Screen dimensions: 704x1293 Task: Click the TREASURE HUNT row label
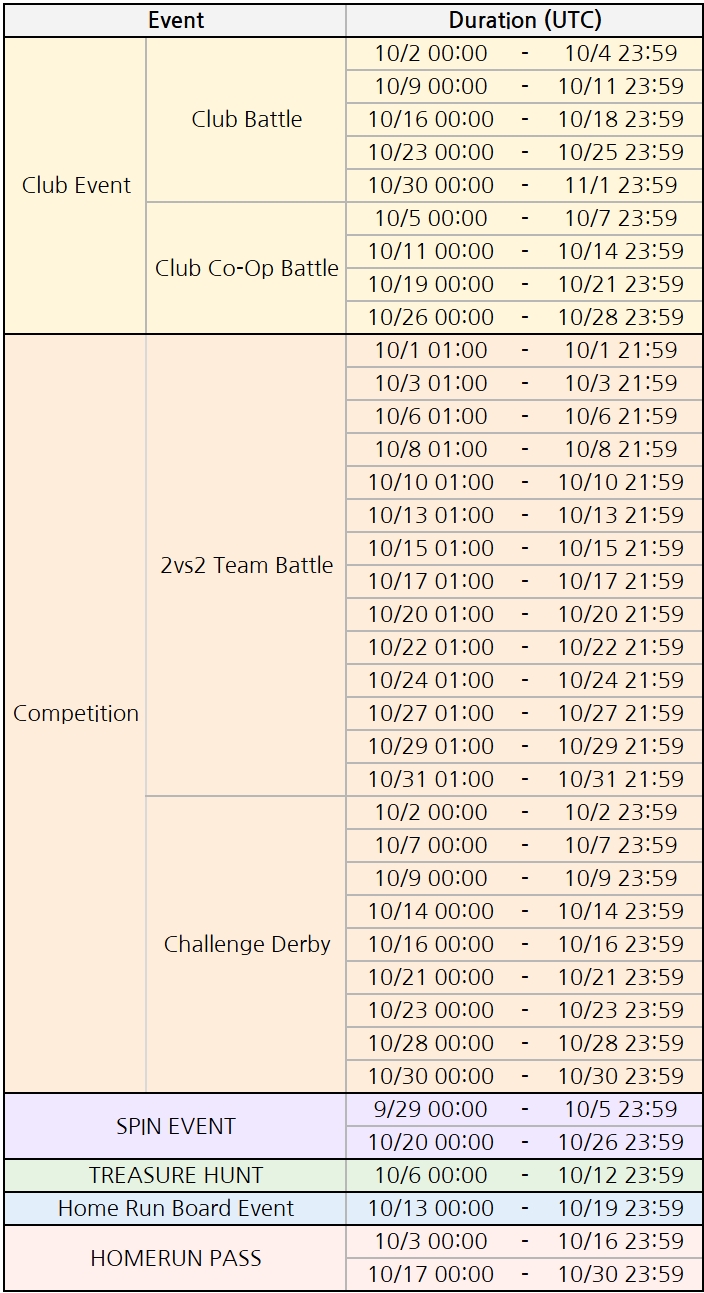click(x=176, y=1175)
